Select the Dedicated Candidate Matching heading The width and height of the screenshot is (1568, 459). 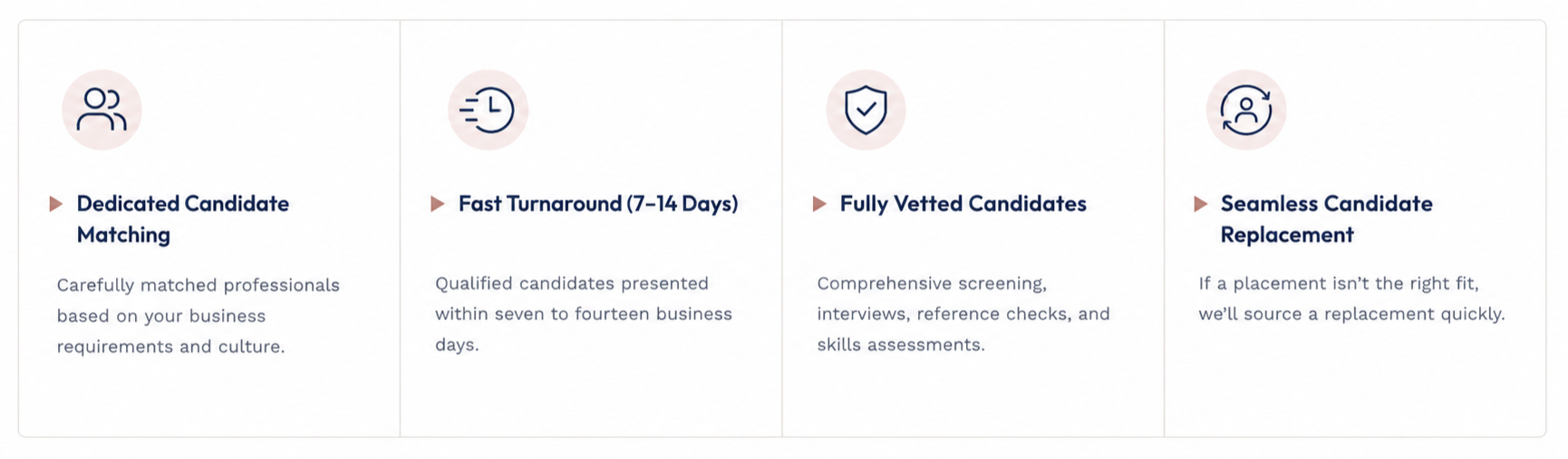point(183,219)
